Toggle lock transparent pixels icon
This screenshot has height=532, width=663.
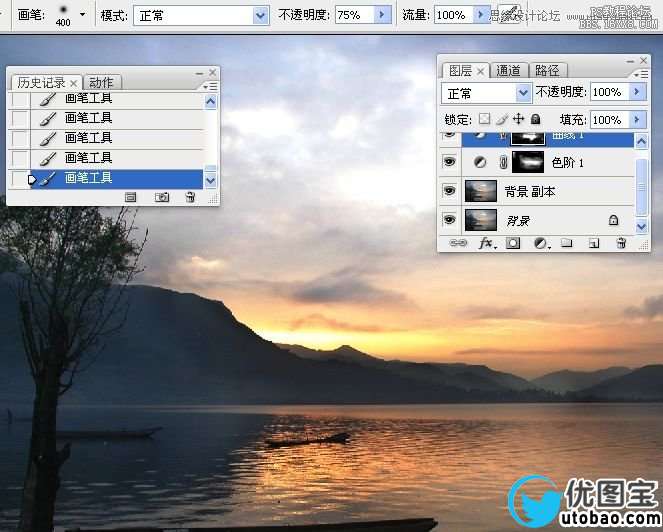click(x=484, y=119)
